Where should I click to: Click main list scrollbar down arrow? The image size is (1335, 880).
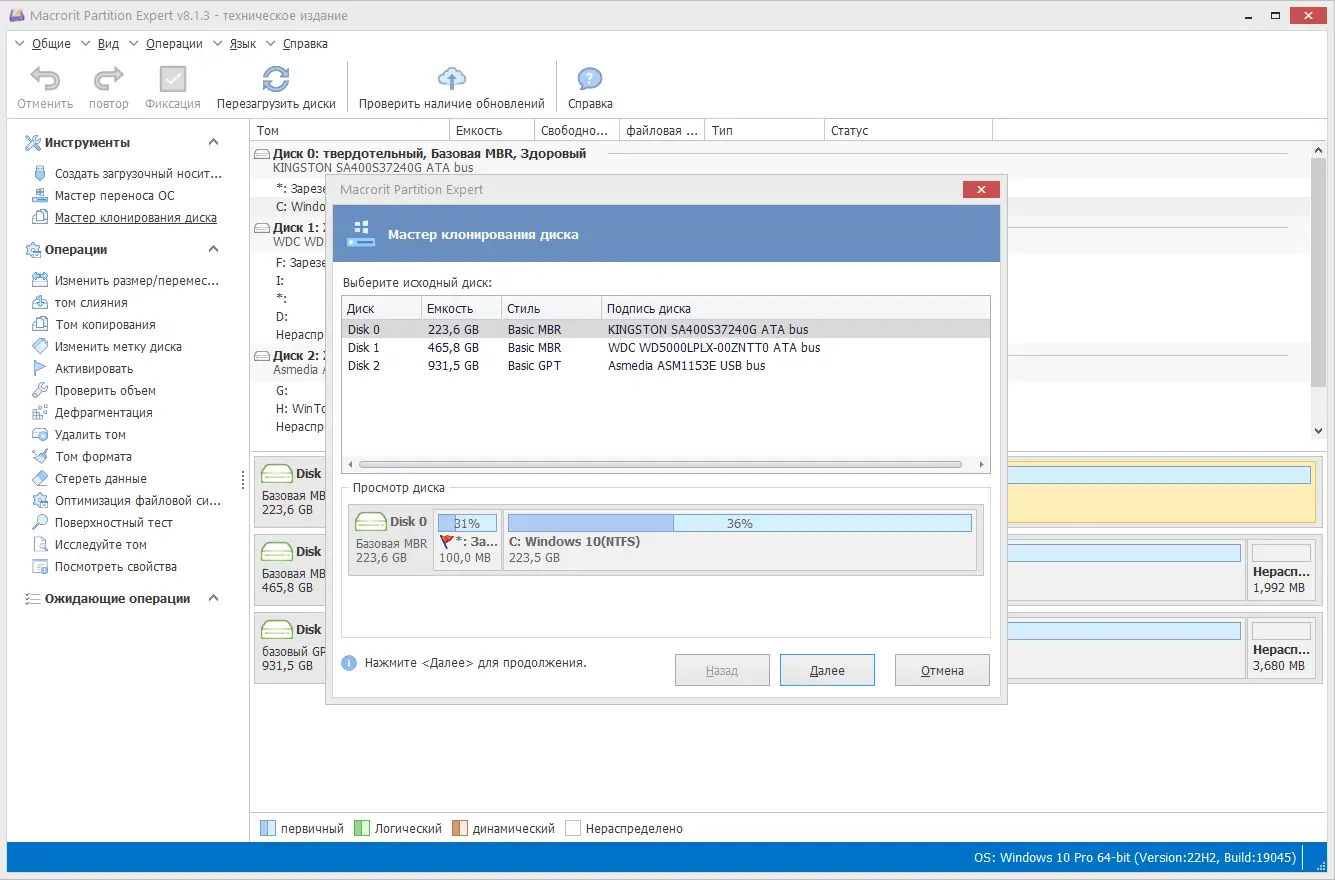(x=1318, y=430)
